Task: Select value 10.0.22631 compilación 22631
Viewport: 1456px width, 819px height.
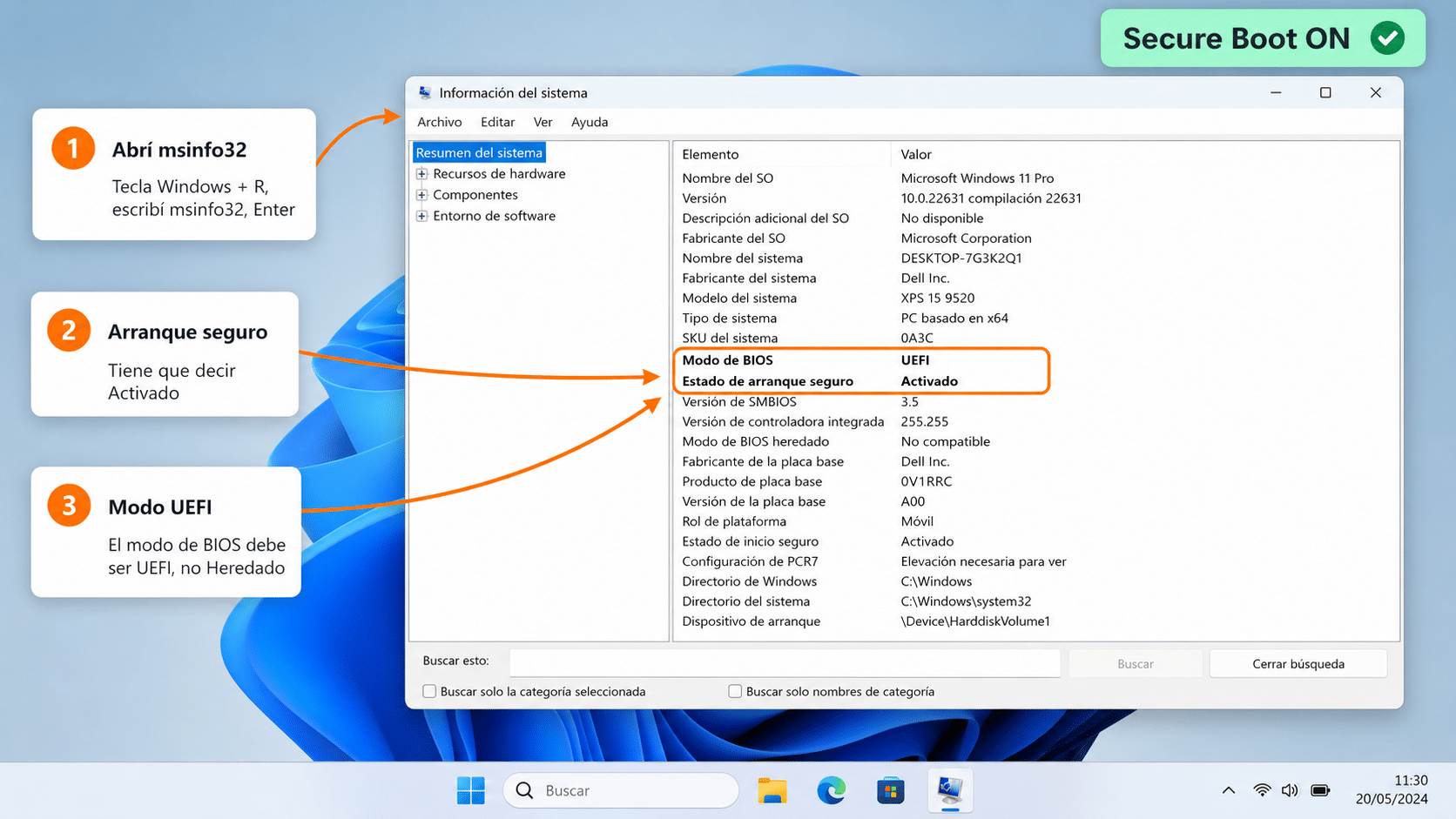Action: click(x=991, y=198)
